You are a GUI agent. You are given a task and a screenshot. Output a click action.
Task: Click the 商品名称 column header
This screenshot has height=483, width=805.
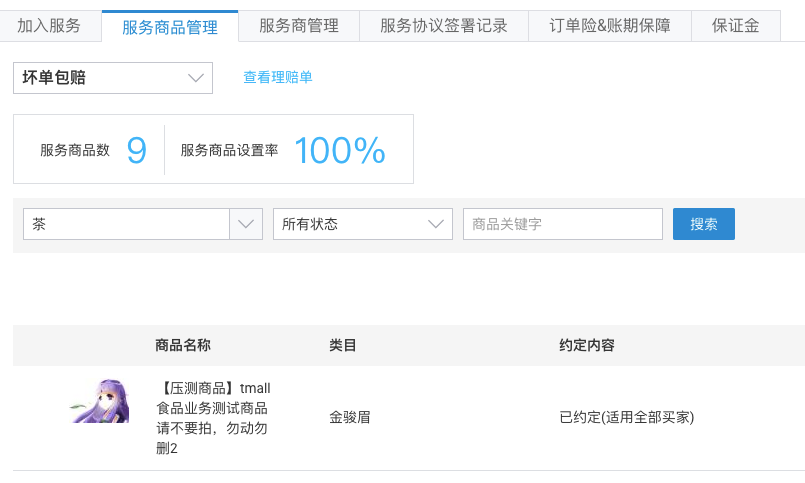pos(183,345)
